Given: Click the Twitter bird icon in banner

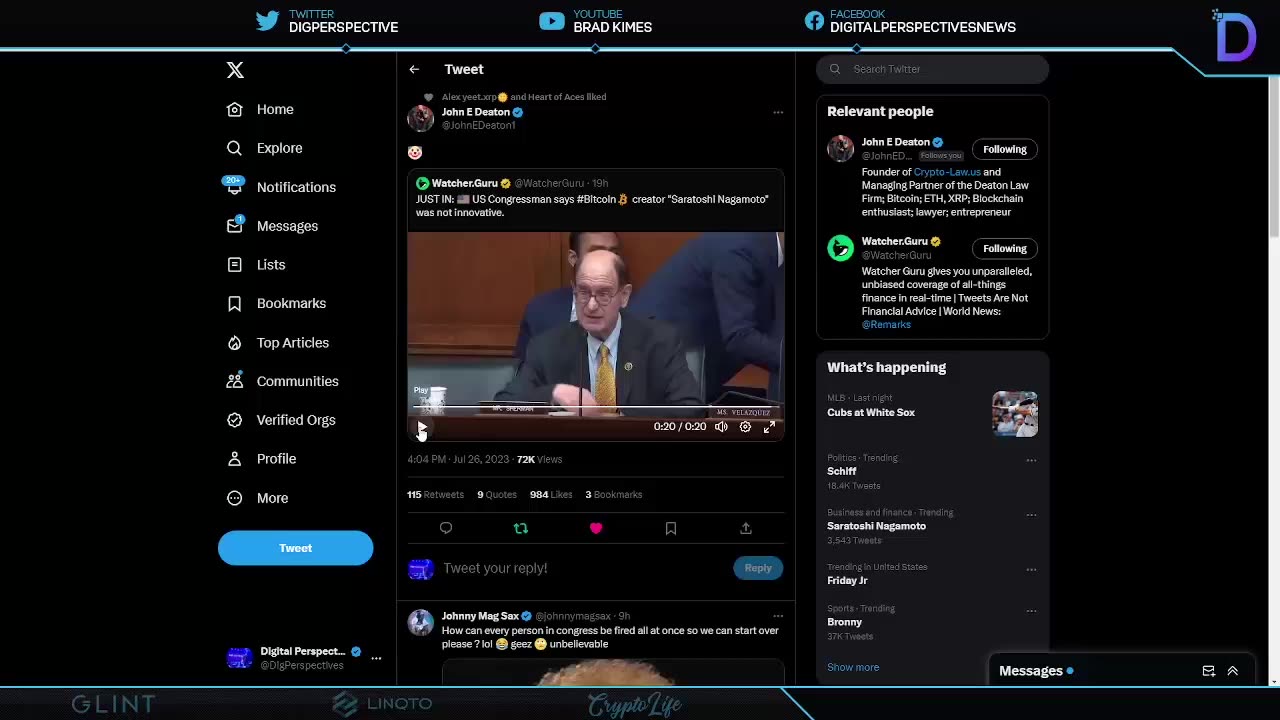Looking at the screenshot, I should click(x=267, y=21).
